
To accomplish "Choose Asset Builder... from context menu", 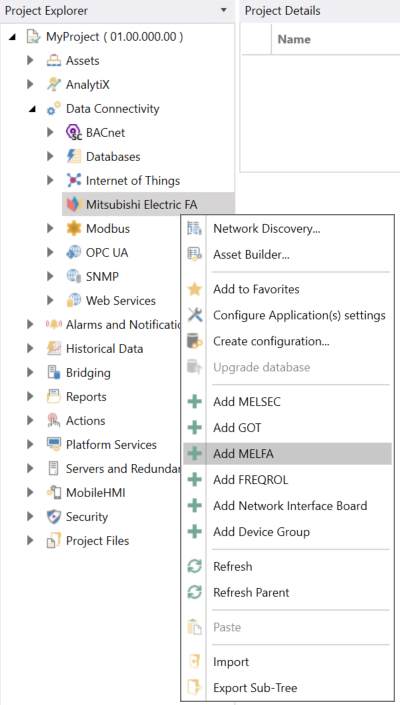I will 288,254.
